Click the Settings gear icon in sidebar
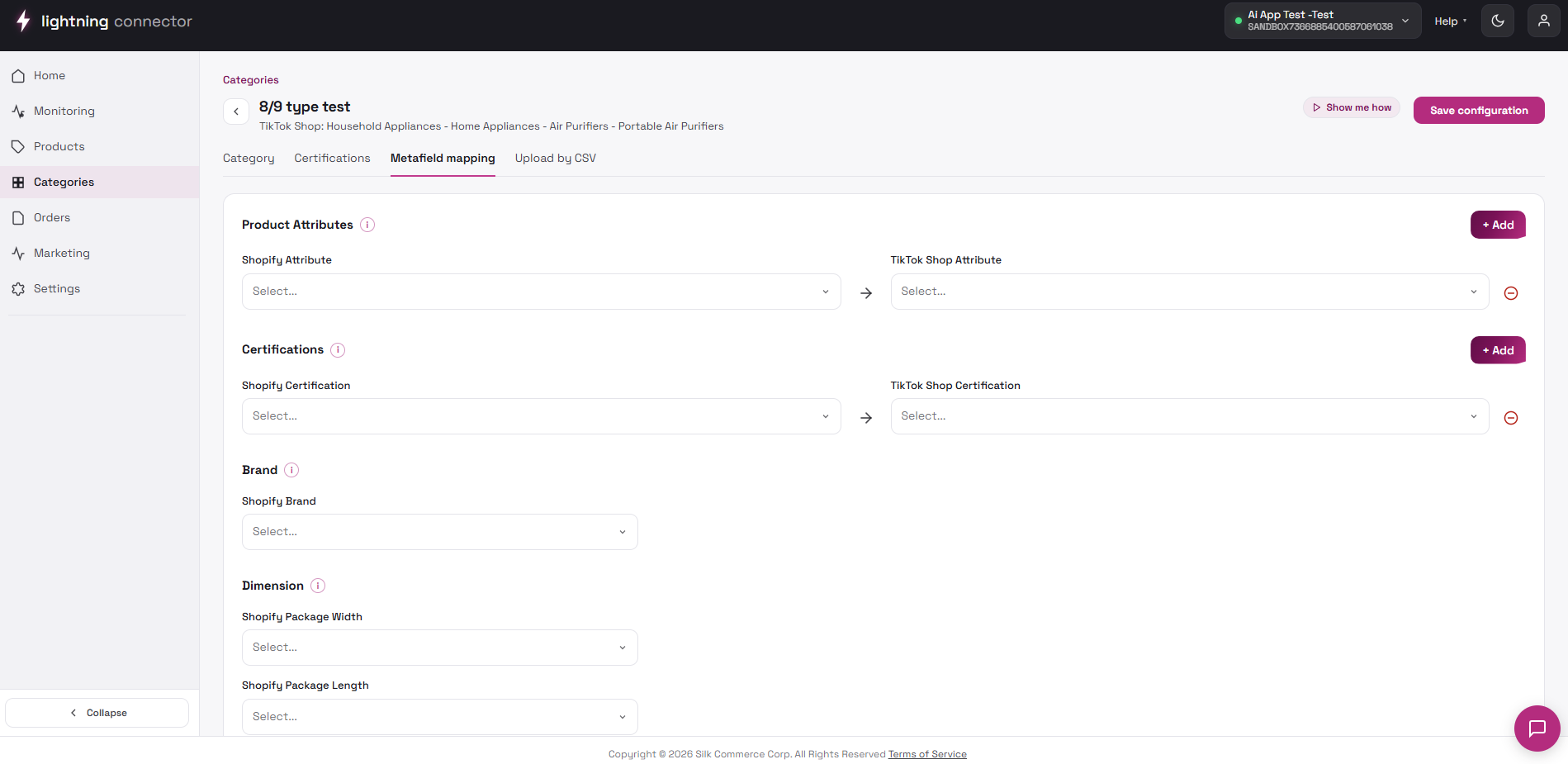Viewport: 1568px width, 764px height. pos(18,289)
